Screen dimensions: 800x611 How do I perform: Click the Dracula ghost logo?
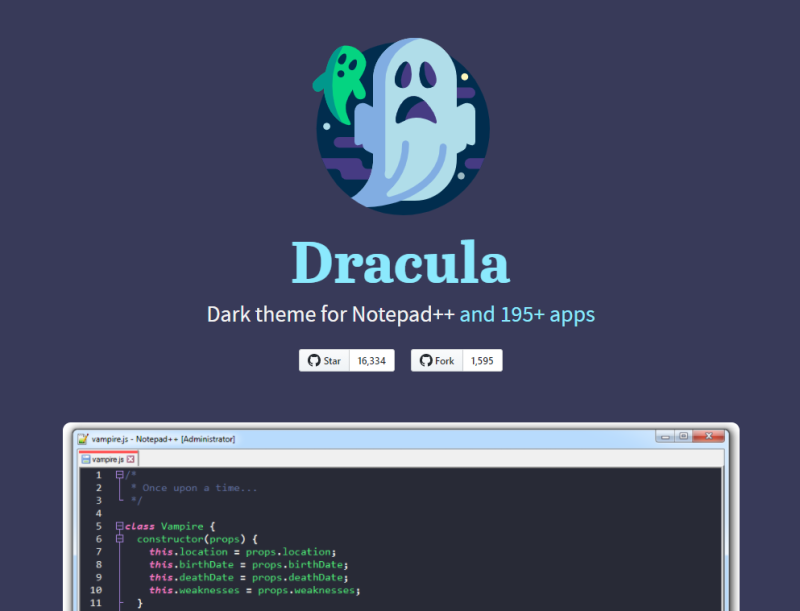pyautogui.click(x=401, y=126)
